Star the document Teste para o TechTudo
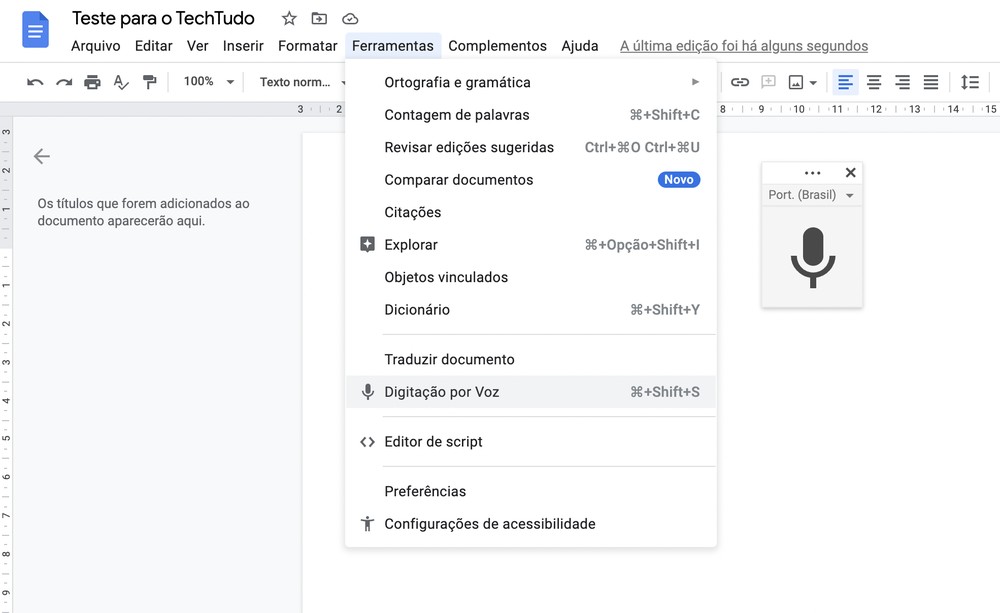The image size is (1000, 613). point(287,17)
